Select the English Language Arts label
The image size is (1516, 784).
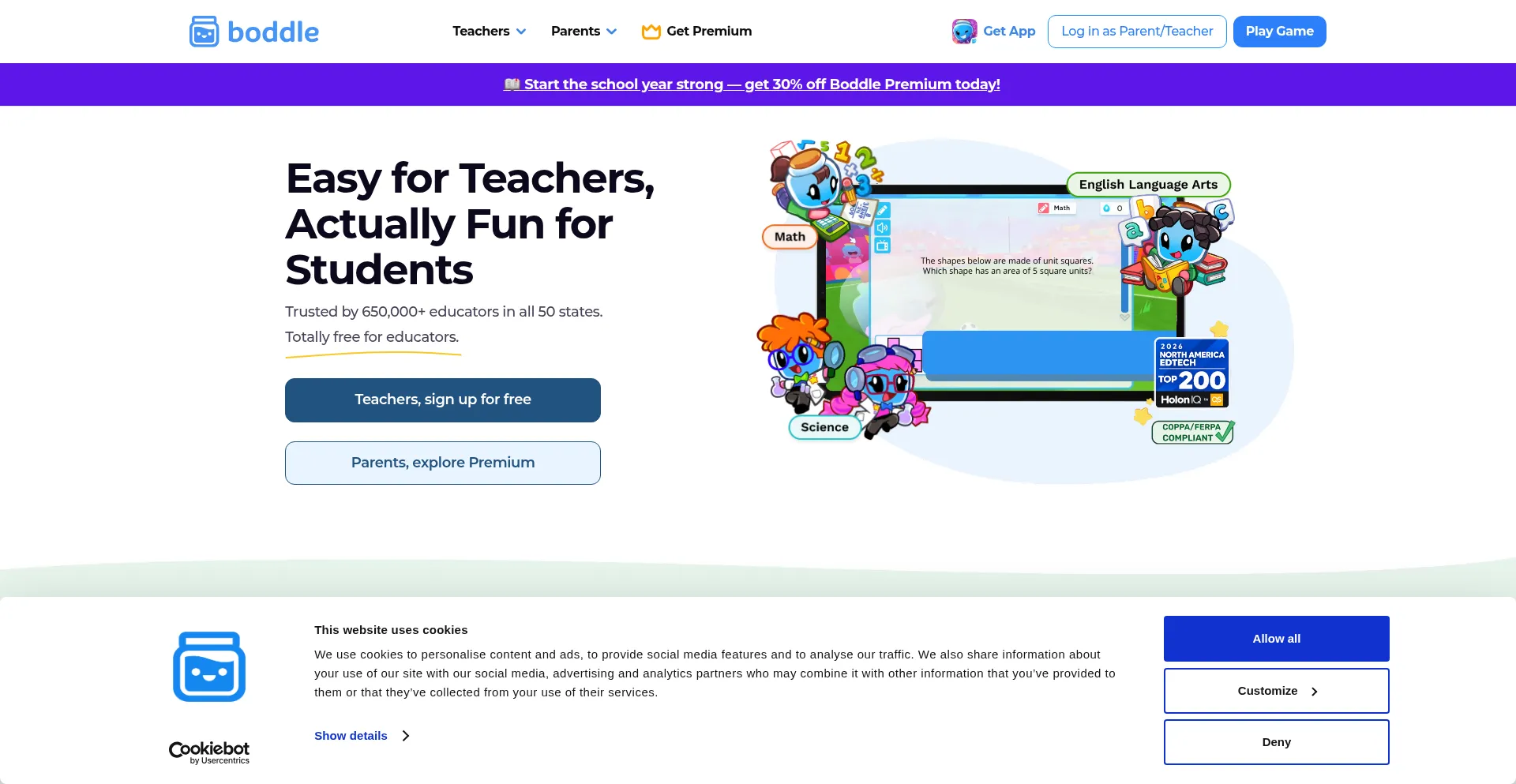coord(1149,185)
